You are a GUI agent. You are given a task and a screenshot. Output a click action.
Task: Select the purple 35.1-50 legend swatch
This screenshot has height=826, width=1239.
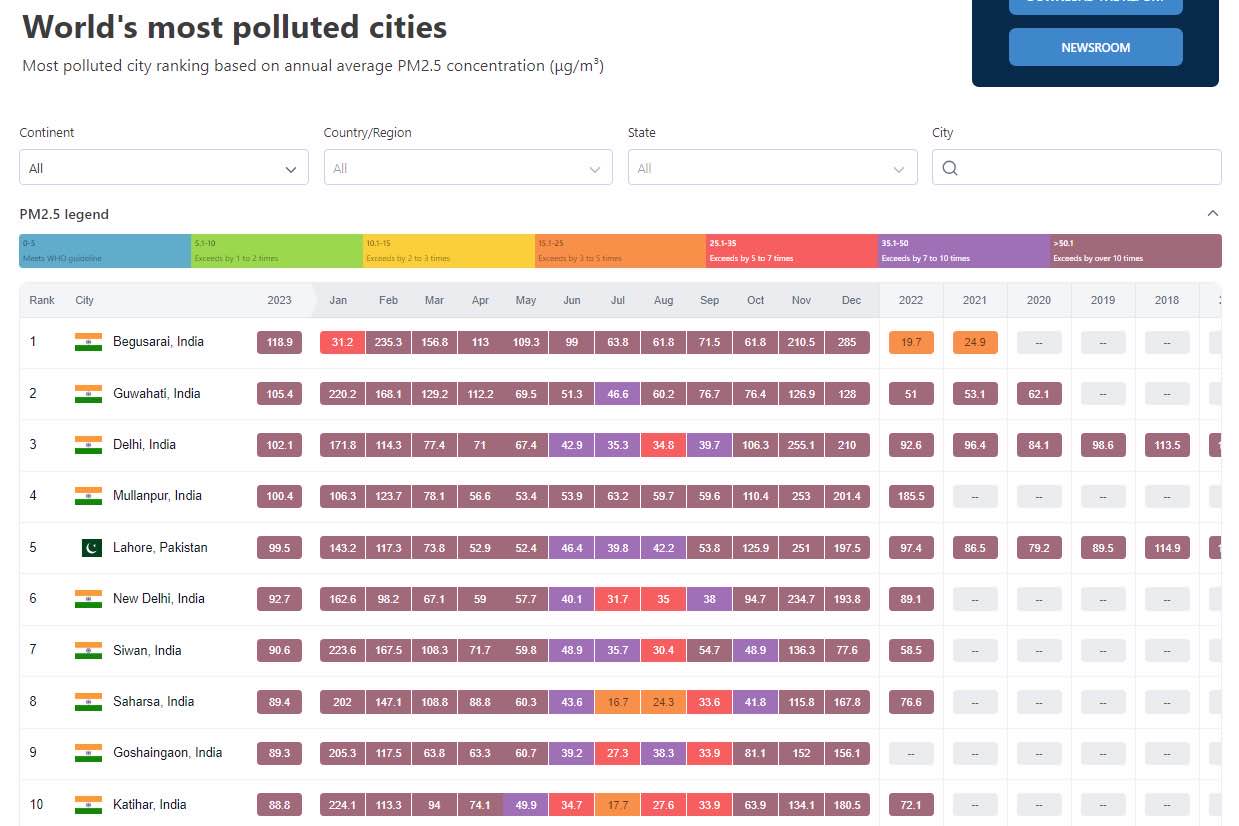tap(964, 251)
